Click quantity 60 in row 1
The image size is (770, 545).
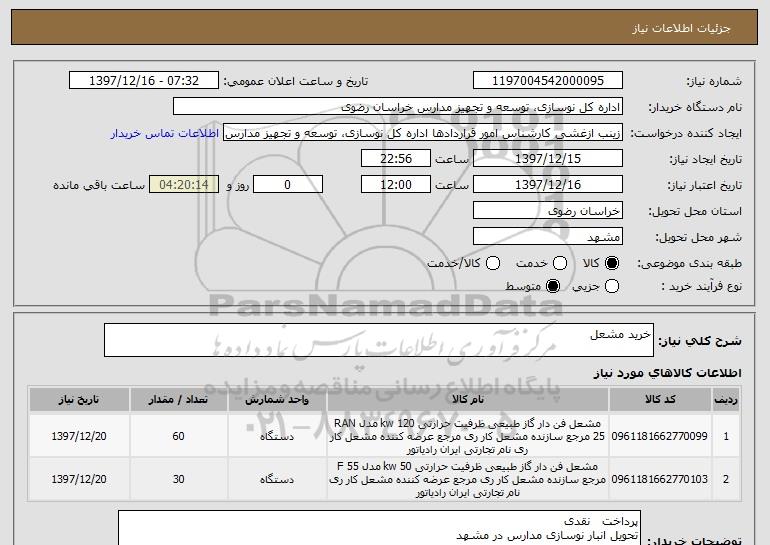point(178,436)
